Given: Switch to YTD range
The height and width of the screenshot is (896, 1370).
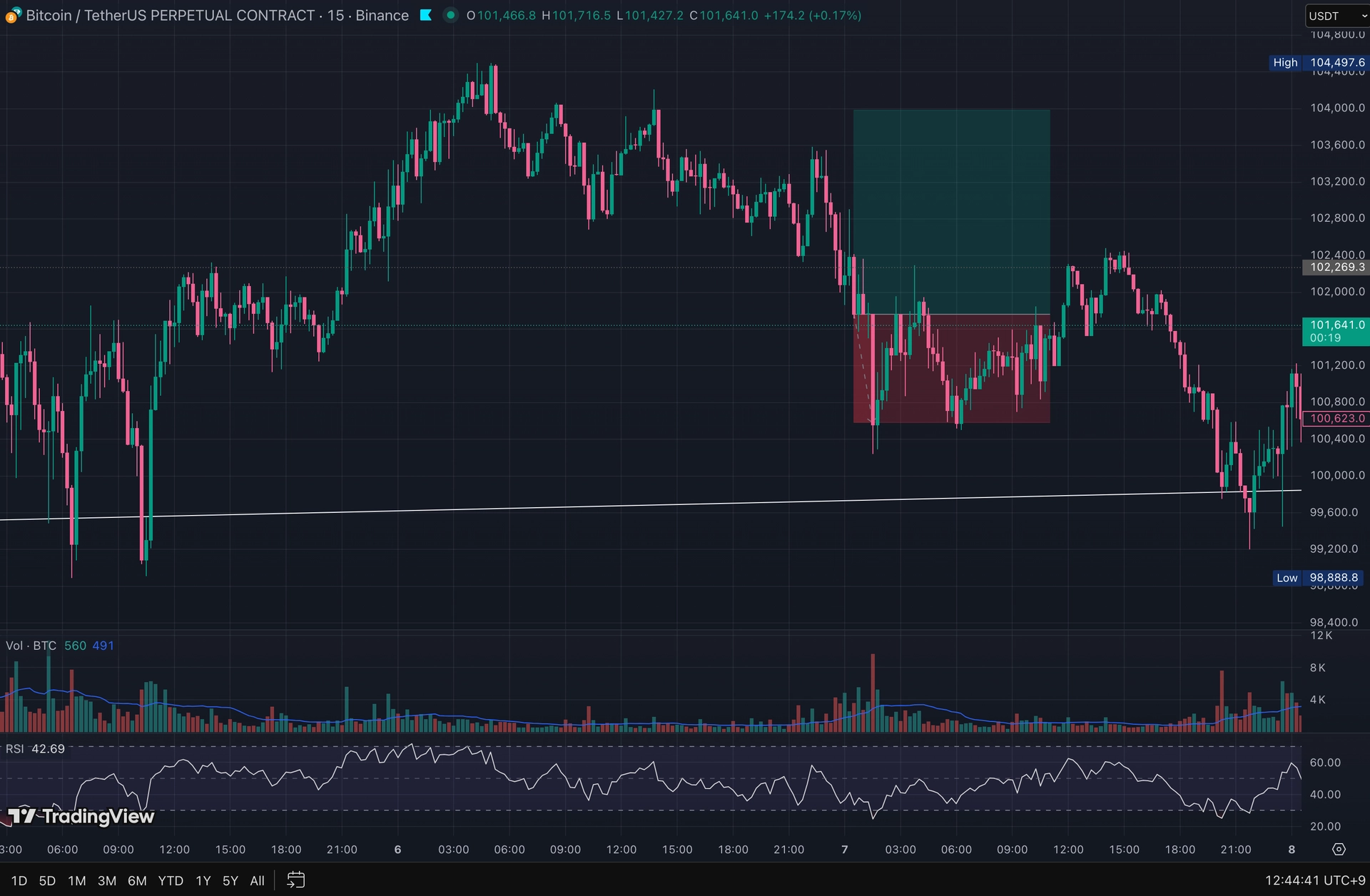Looking at the screenshot, I should point(171,881).
